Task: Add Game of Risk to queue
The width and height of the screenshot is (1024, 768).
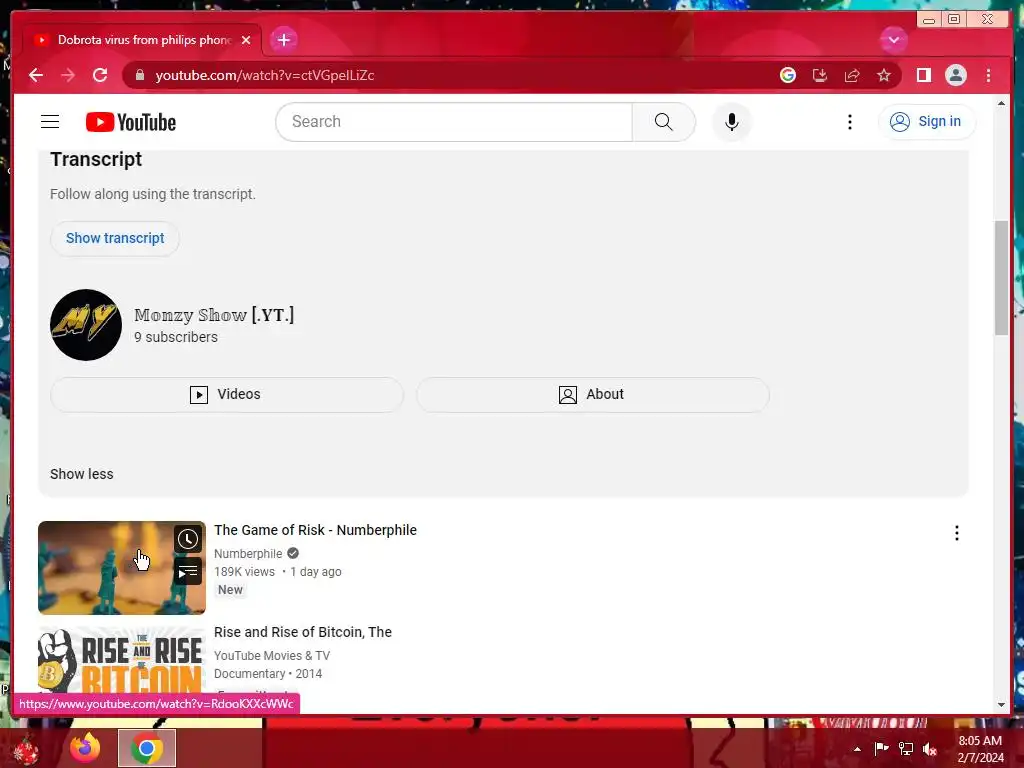Action: [x=187, y=572]
